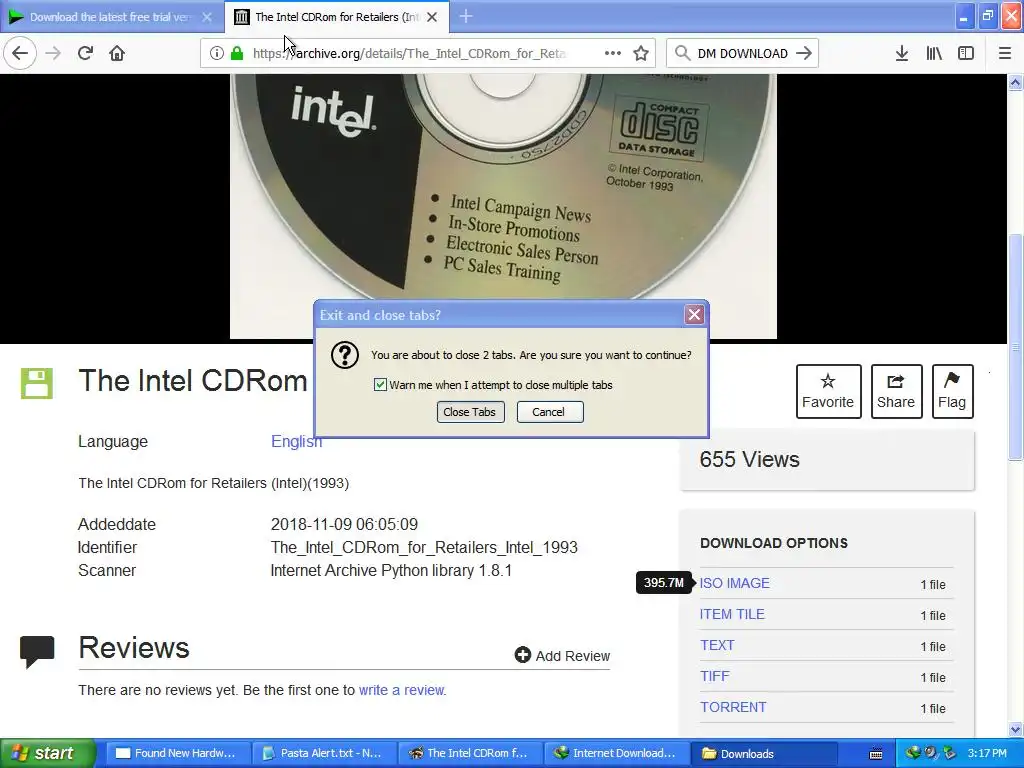Click Add Review with plus icon
1024x768 pixels.
click(x=562, y=656)
